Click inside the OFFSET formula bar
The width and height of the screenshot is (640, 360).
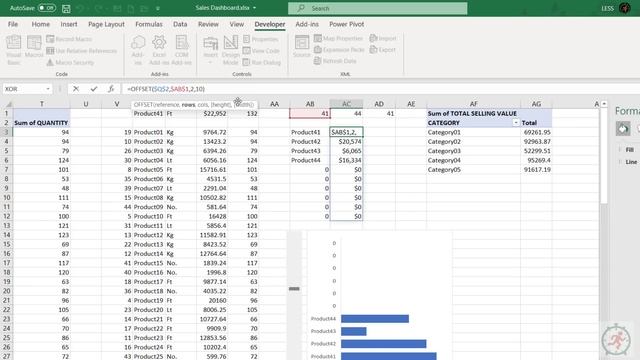380,89
